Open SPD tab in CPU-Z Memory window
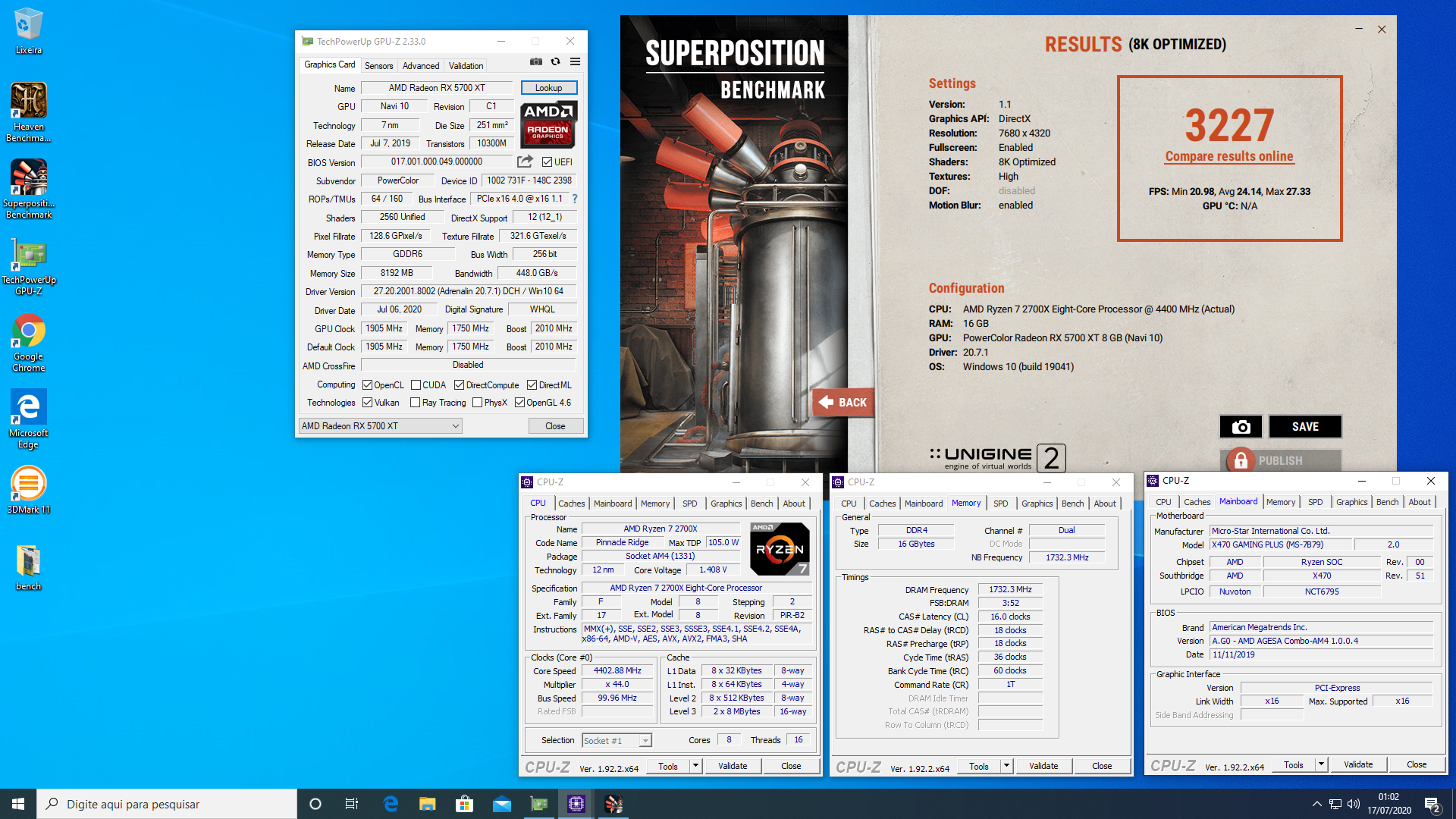This screenshot has width=1456, height=819. click(x=1001, y=504)
